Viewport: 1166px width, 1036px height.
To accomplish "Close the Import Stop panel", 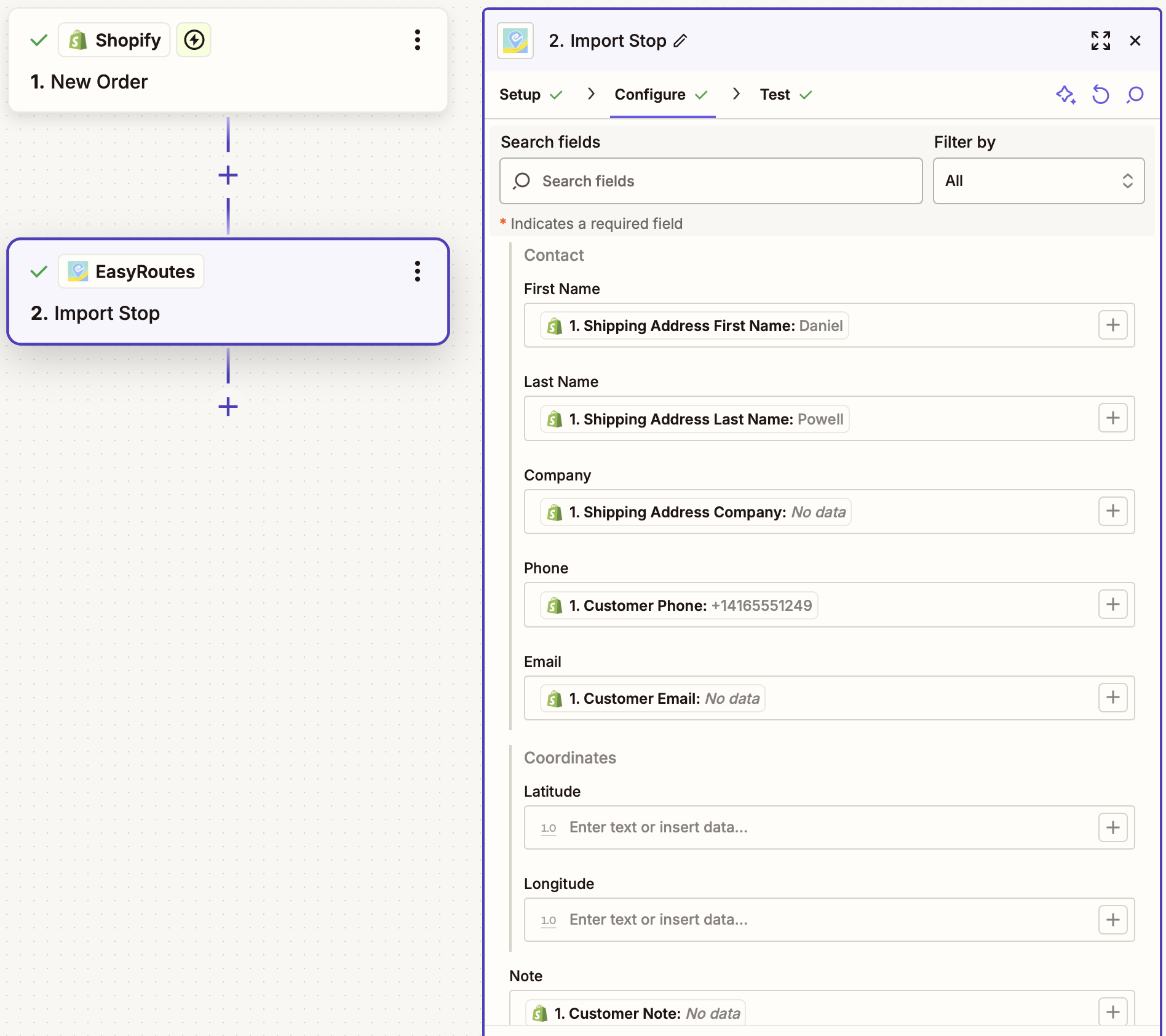I will pos(1135,41).
